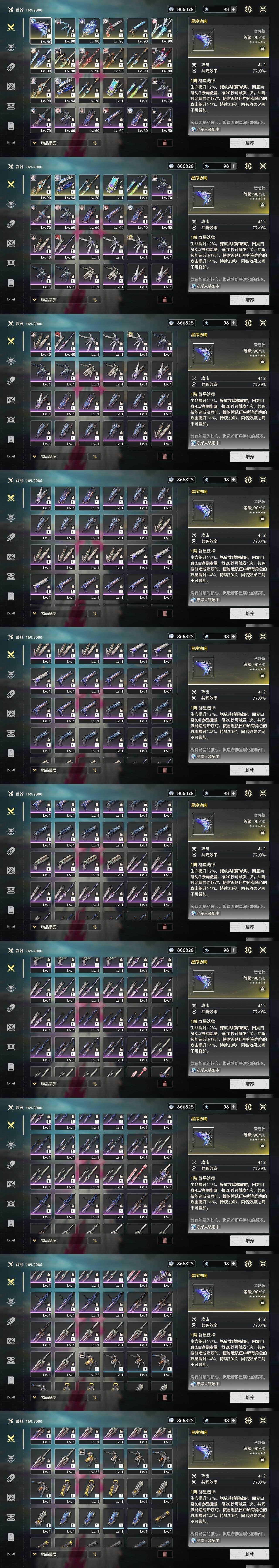Open the weapons category sidebar icon

point(10,27)
